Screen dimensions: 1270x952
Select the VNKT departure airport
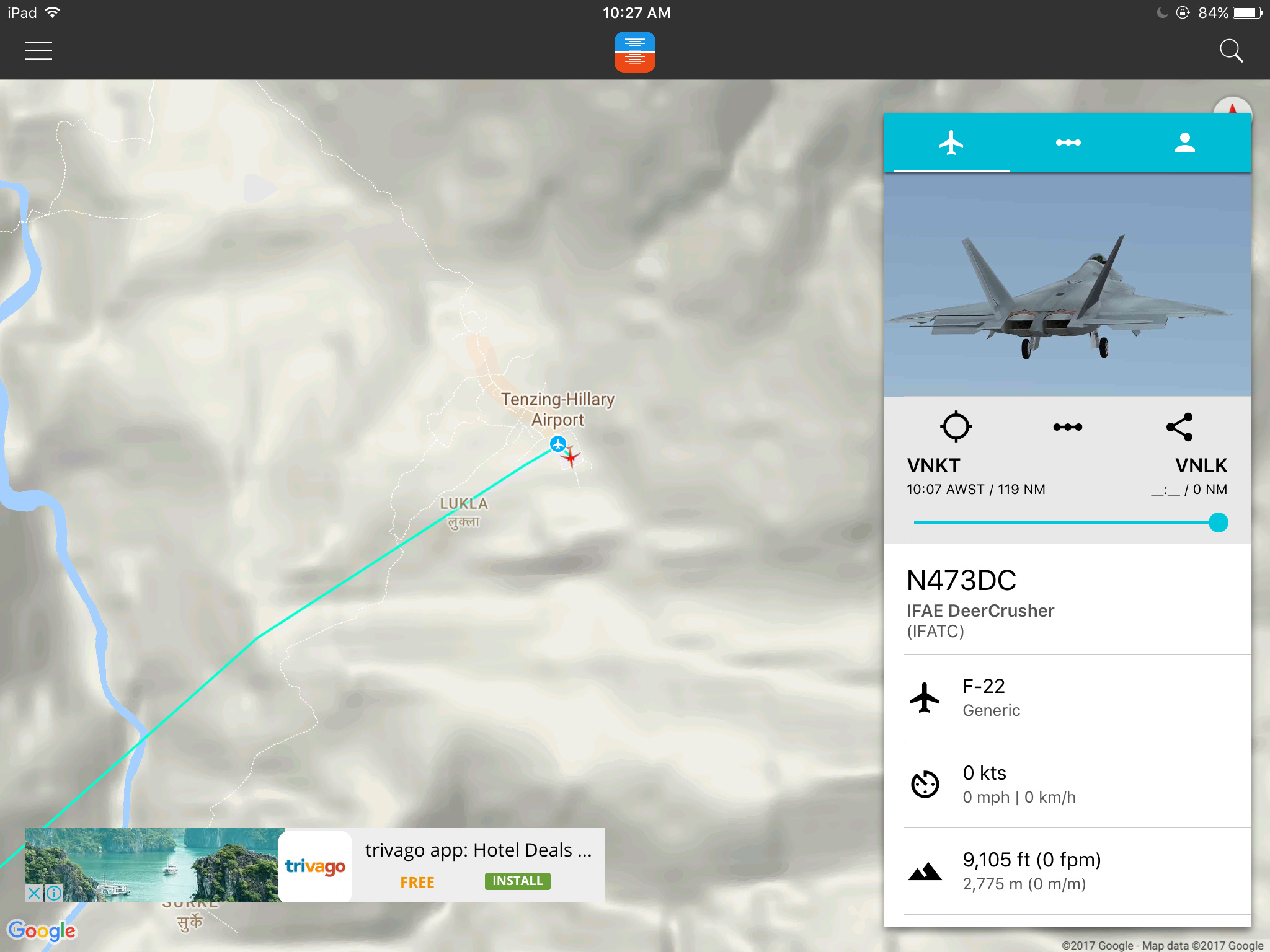pos(933,465)
